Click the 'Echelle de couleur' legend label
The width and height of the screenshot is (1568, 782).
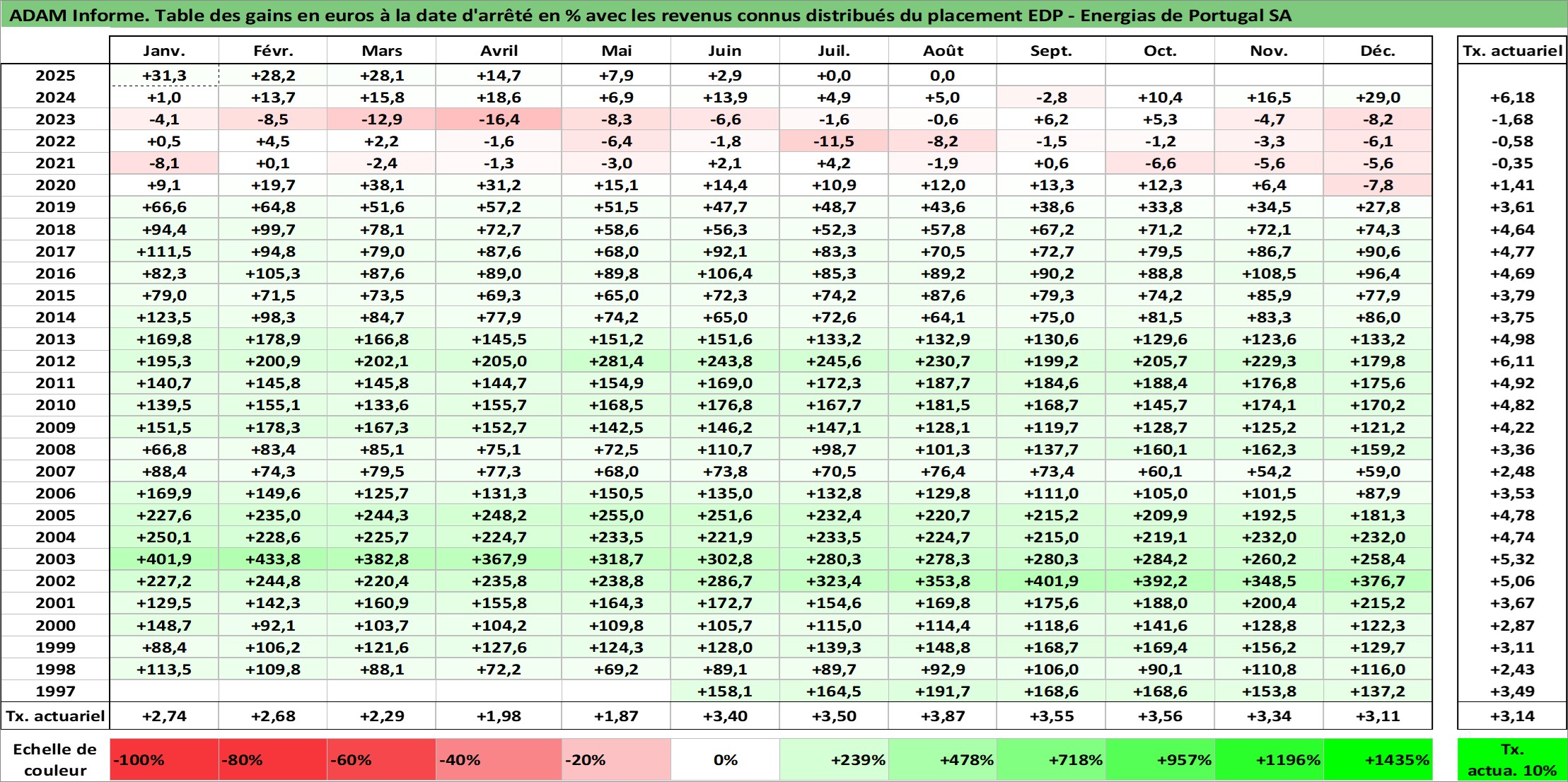tap(55, 759)
